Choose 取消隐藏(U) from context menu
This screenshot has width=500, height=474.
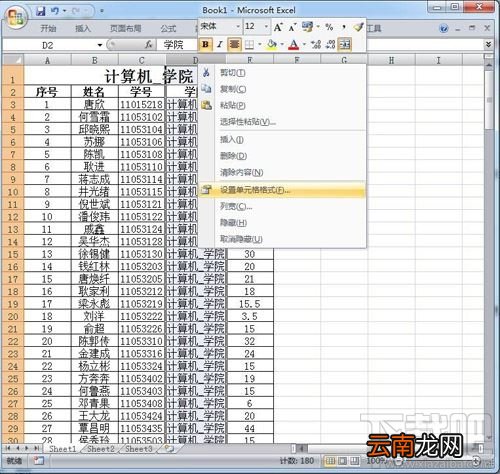tap(282, 239)
